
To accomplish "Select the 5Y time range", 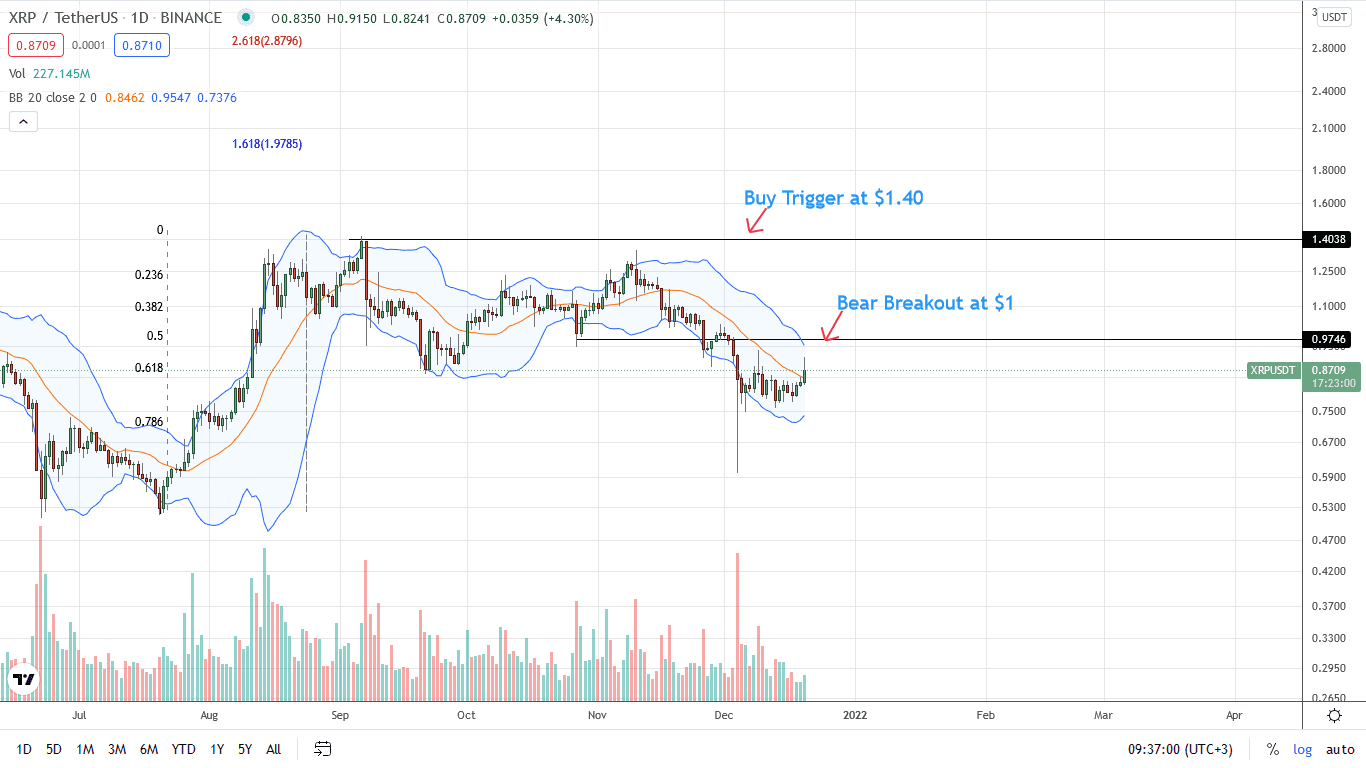I will point(244,749).
